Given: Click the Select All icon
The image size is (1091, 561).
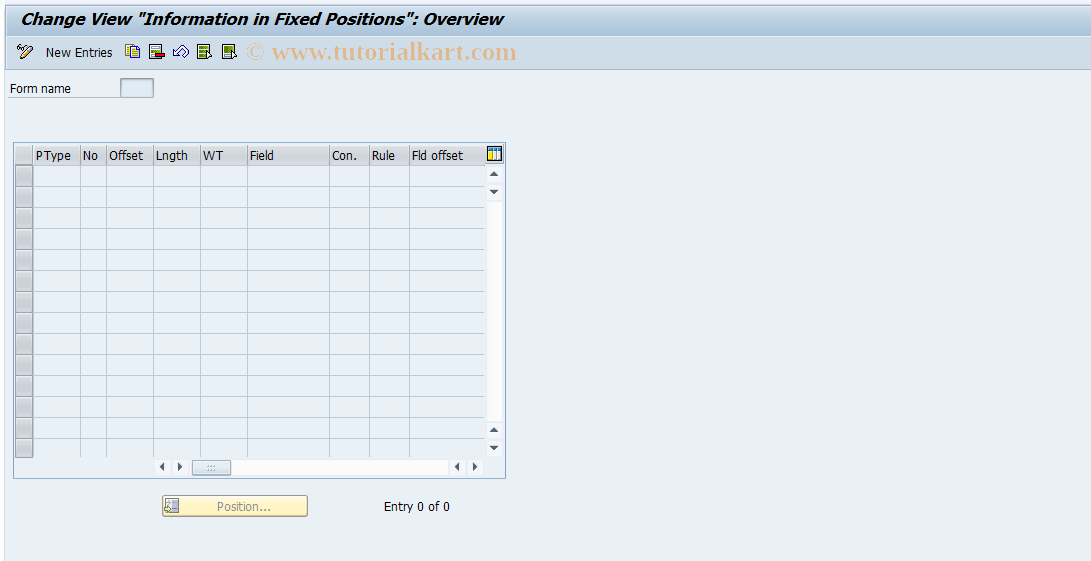Looking at the screenshot, I should [x=204, y=52].
